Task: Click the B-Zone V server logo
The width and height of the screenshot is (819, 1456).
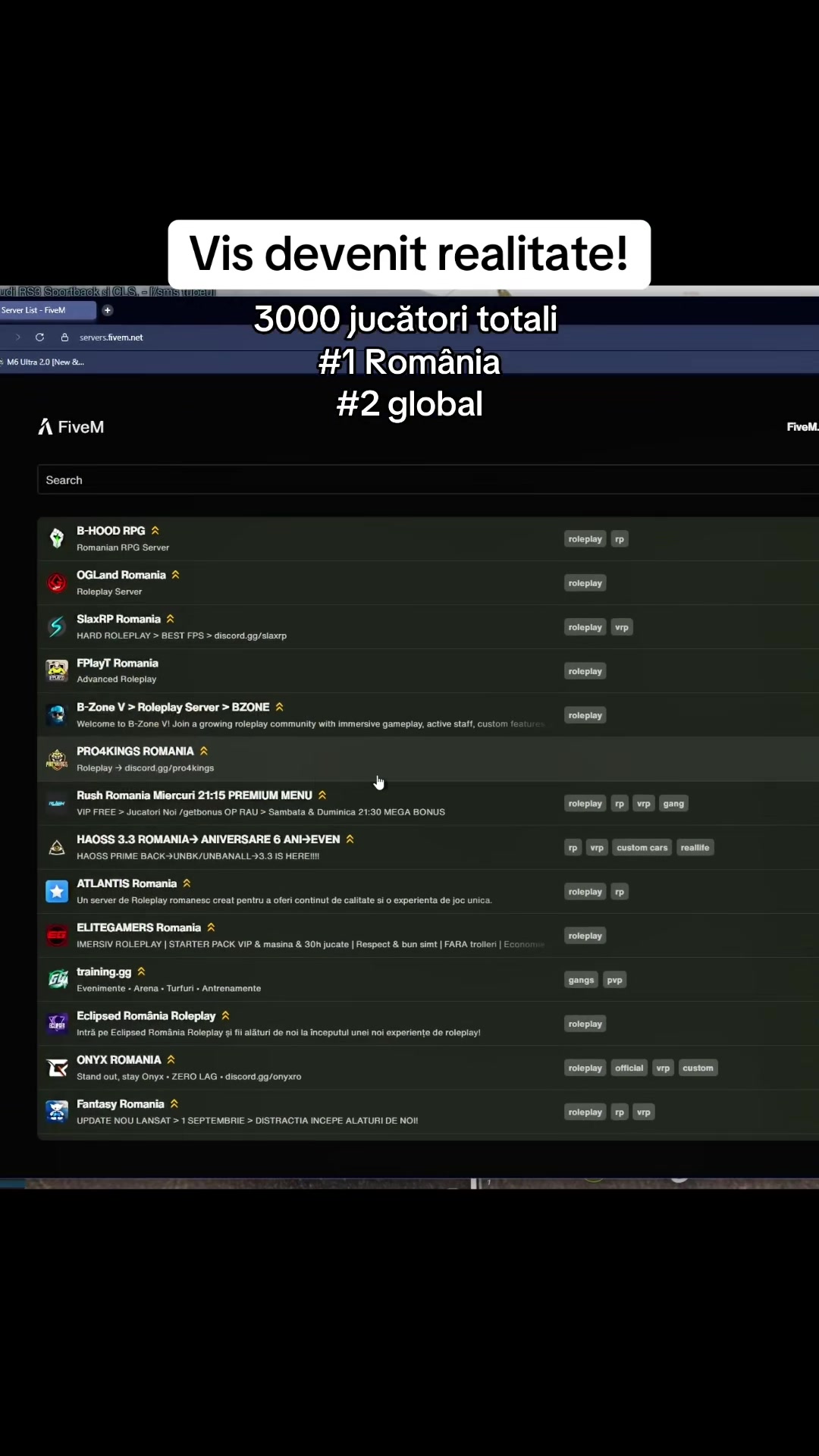Action: click(x=57, y=714)
